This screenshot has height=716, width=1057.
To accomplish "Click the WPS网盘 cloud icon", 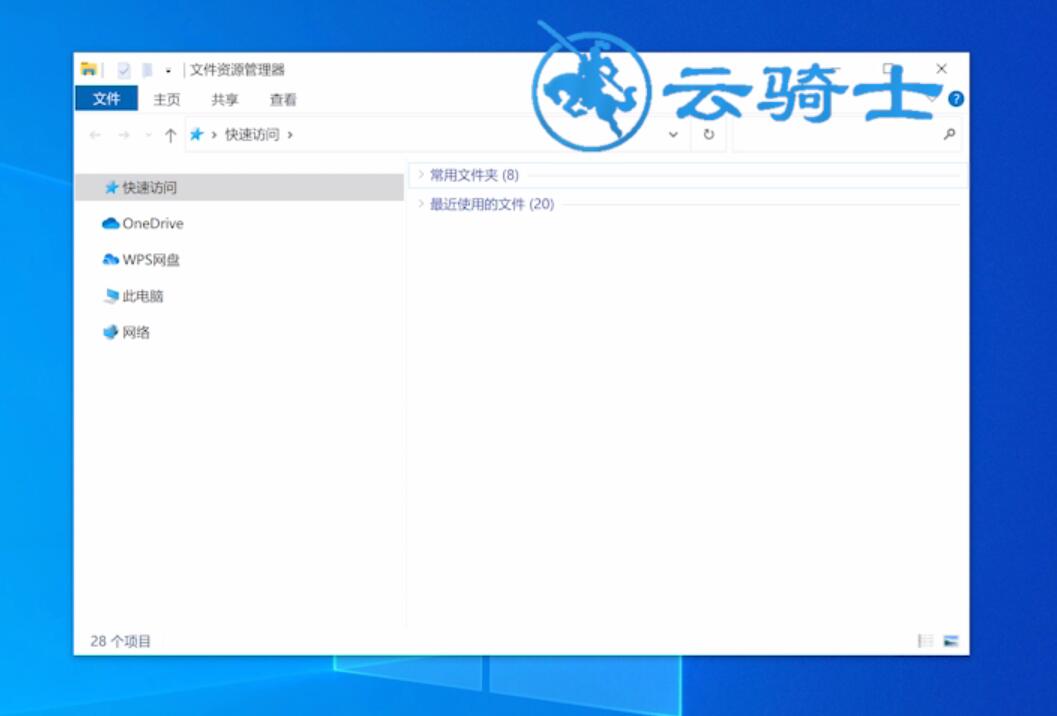I will click(x=111, y=260).
